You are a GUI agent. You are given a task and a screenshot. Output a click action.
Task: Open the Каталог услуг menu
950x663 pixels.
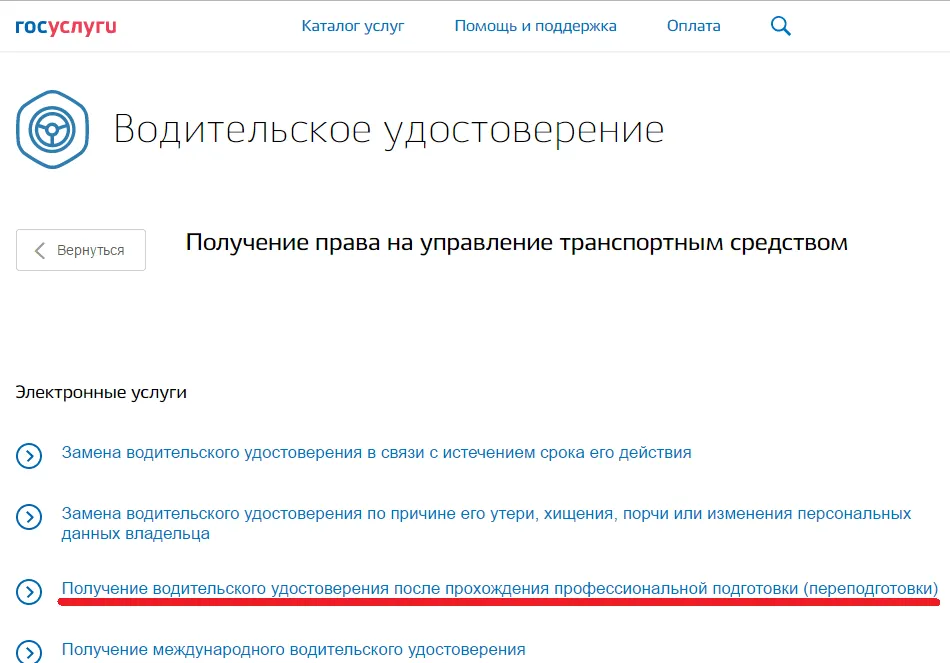[353, 26]
